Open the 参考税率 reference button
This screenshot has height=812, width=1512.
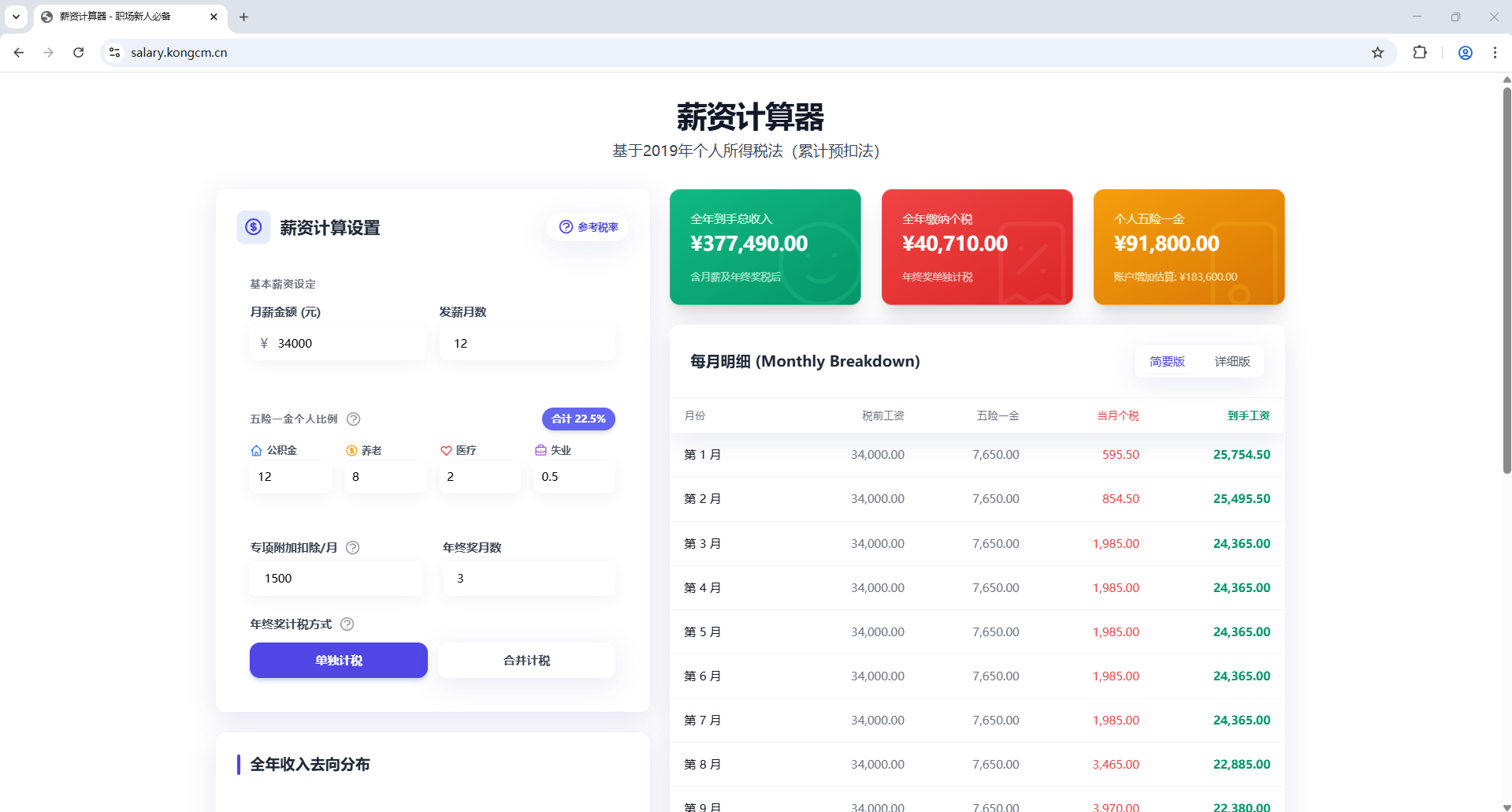click(589, 227)
